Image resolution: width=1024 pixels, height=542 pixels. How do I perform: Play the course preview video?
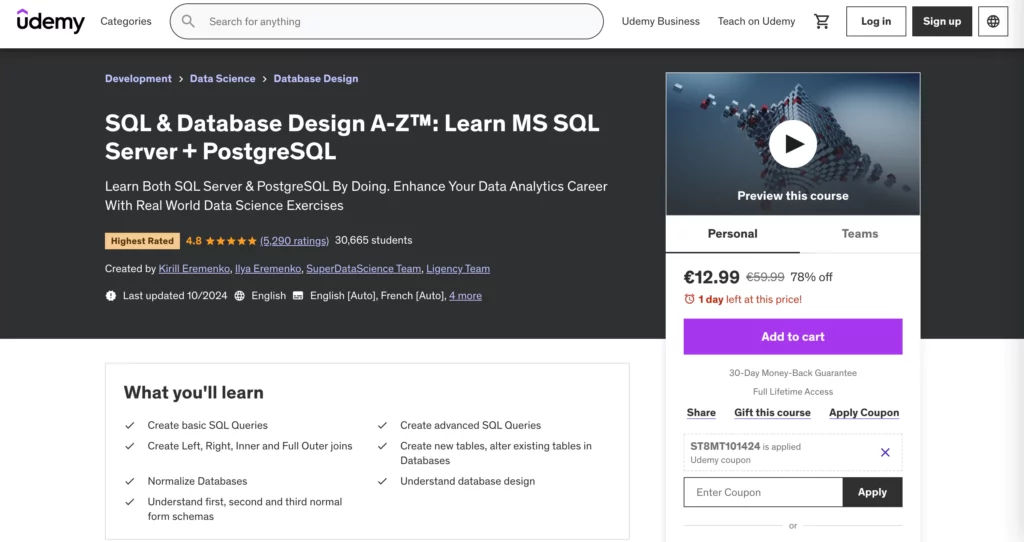[x=792, y=144]
